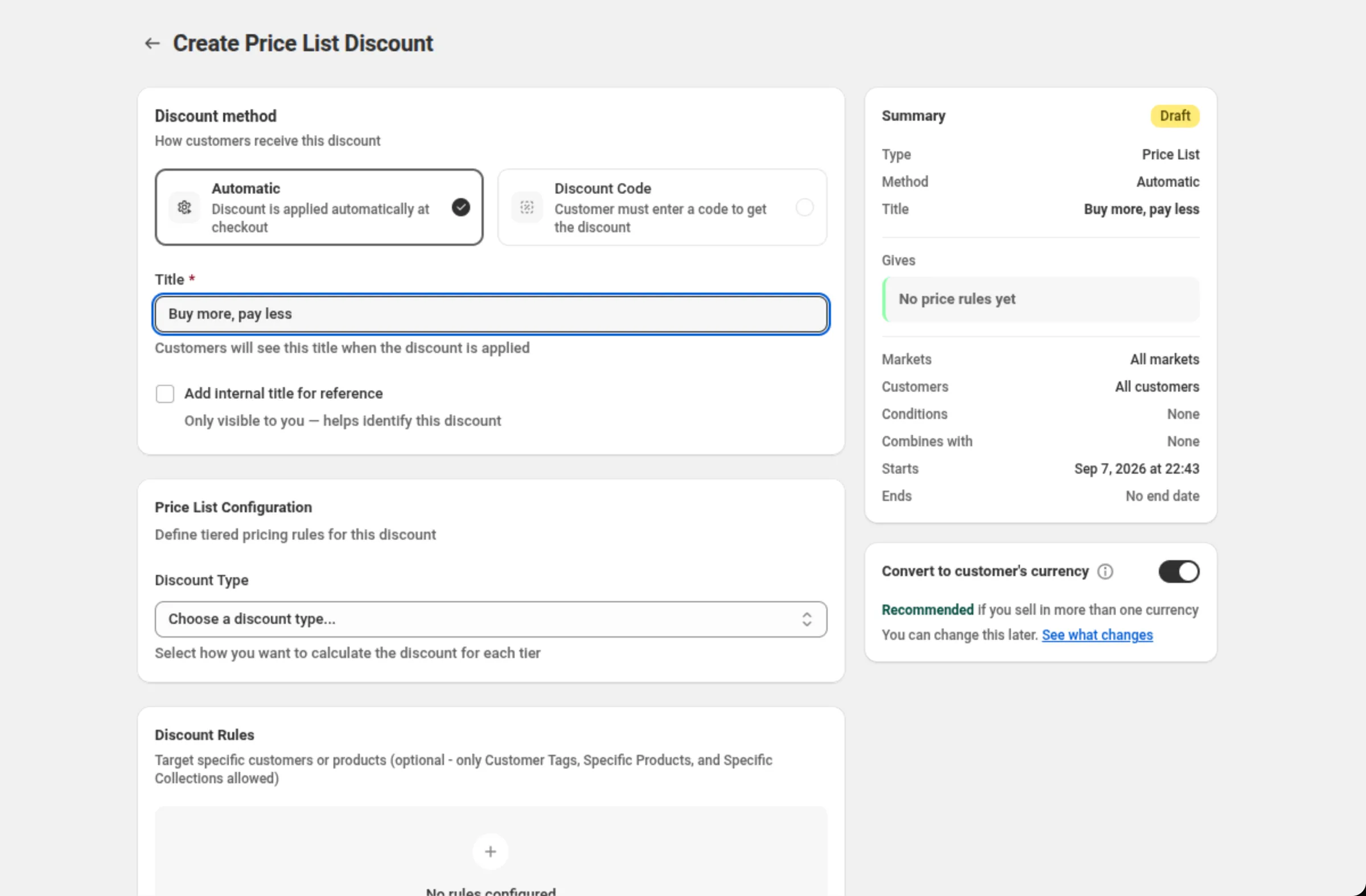Click the percent icon in the Discount Code card

point(527,207)
